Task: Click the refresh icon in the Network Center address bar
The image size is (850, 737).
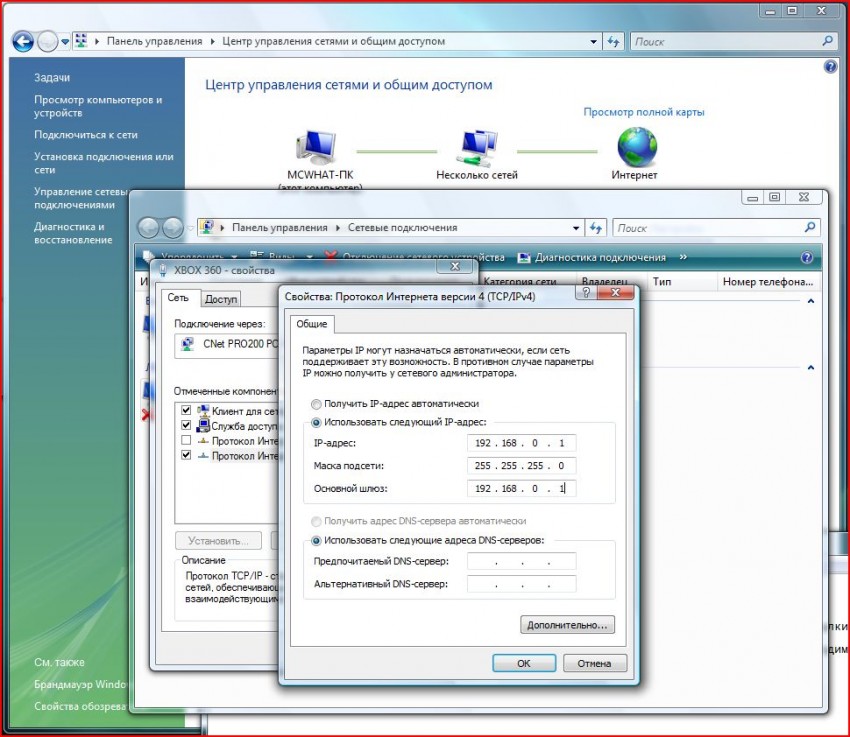Action: 614,41
